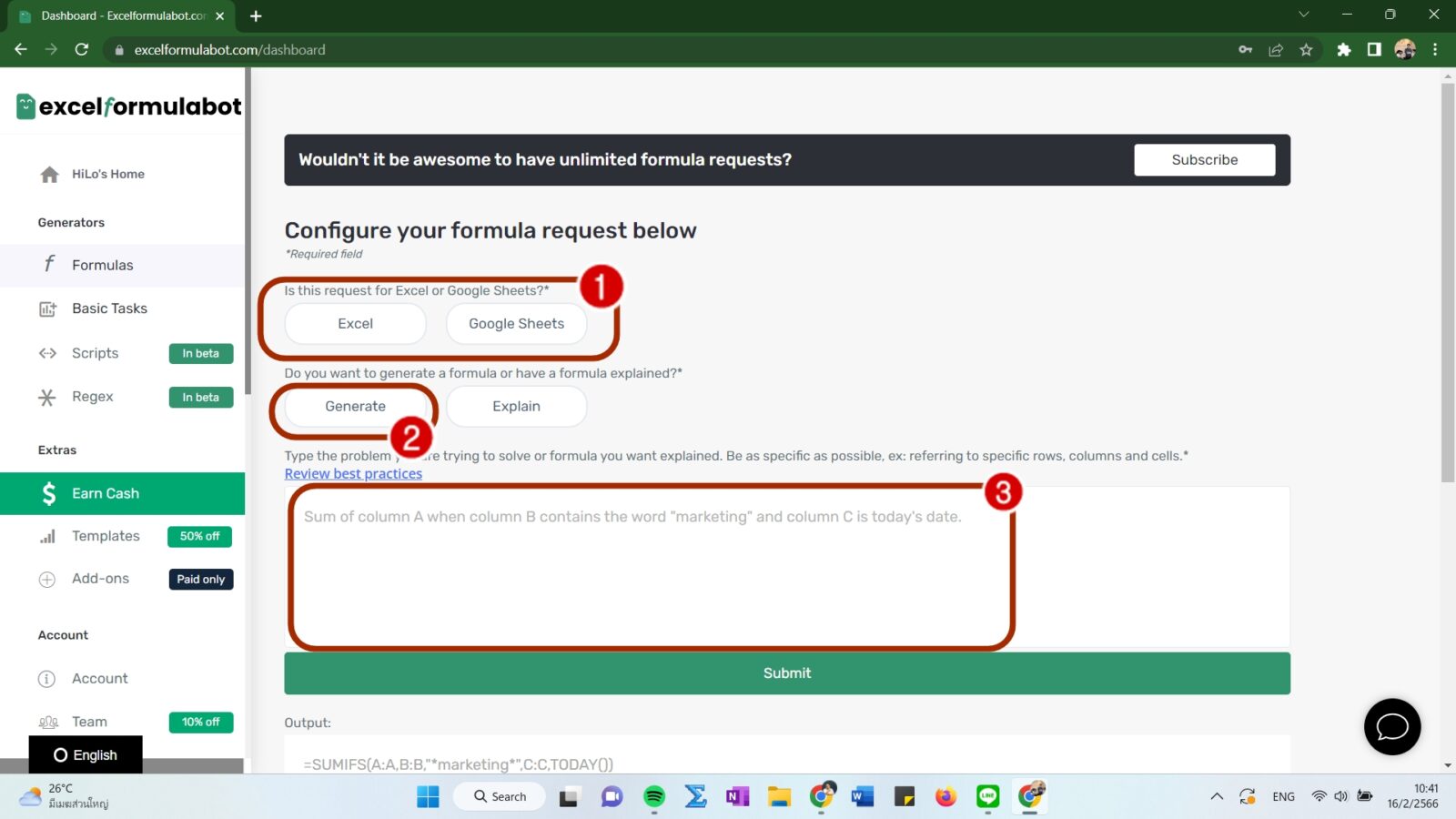Open Firefox from the taskbar
Image resolution: width=1456 pixels, height=819 pixels.
pos(945,797)
